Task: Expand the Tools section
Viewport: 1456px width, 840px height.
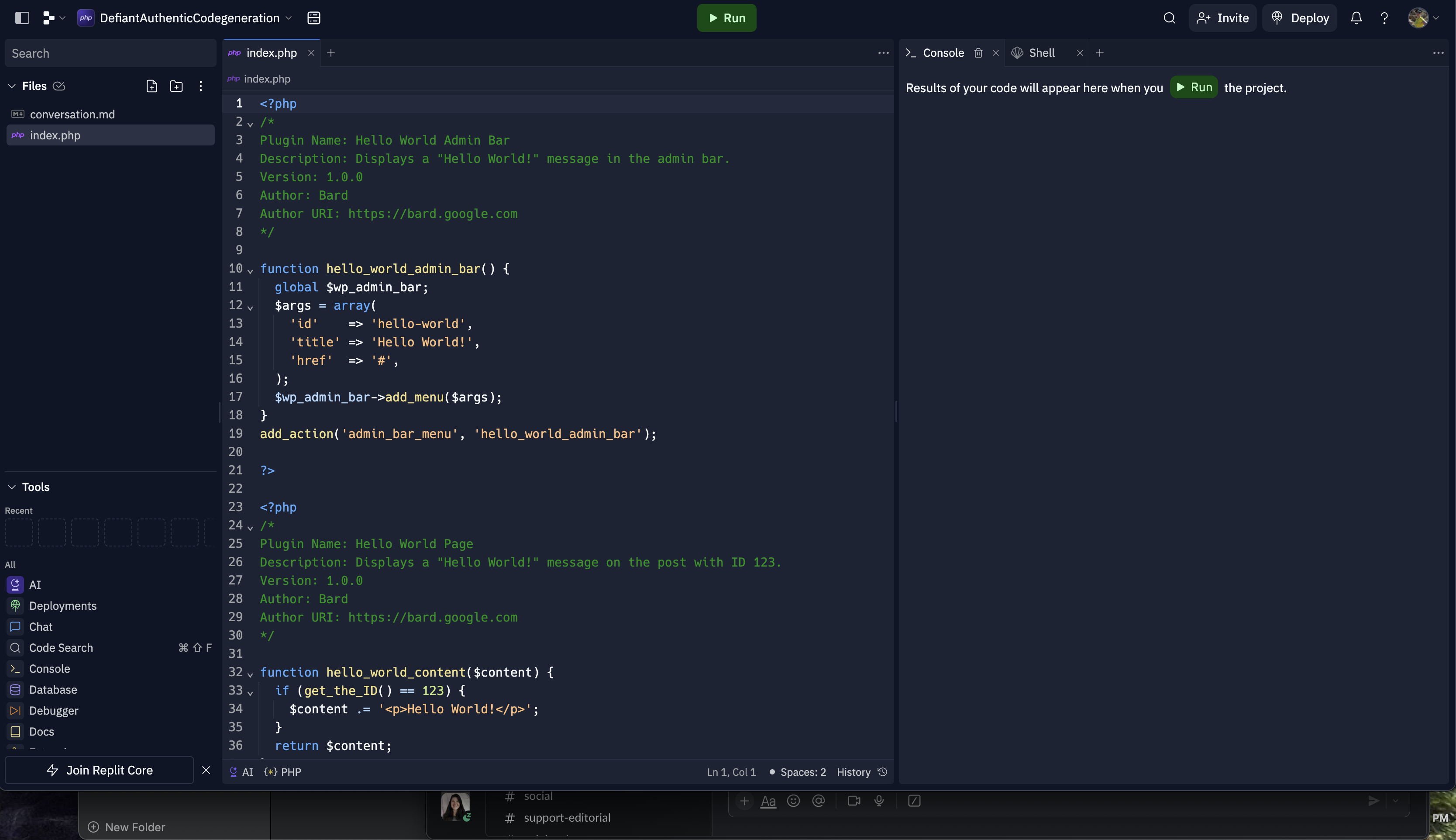Action: pyautogui.click(x=10, y=488)
